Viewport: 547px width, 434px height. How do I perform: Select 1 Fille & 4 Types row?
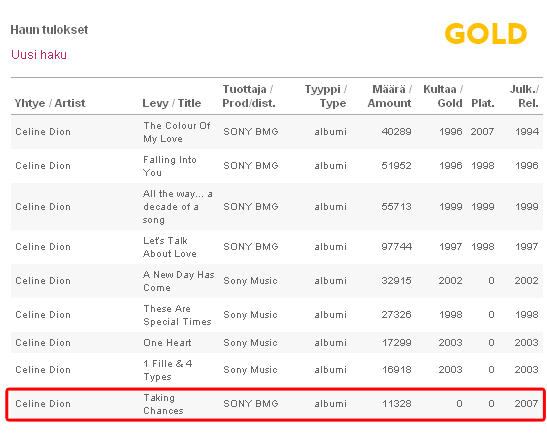click(277, 370)
